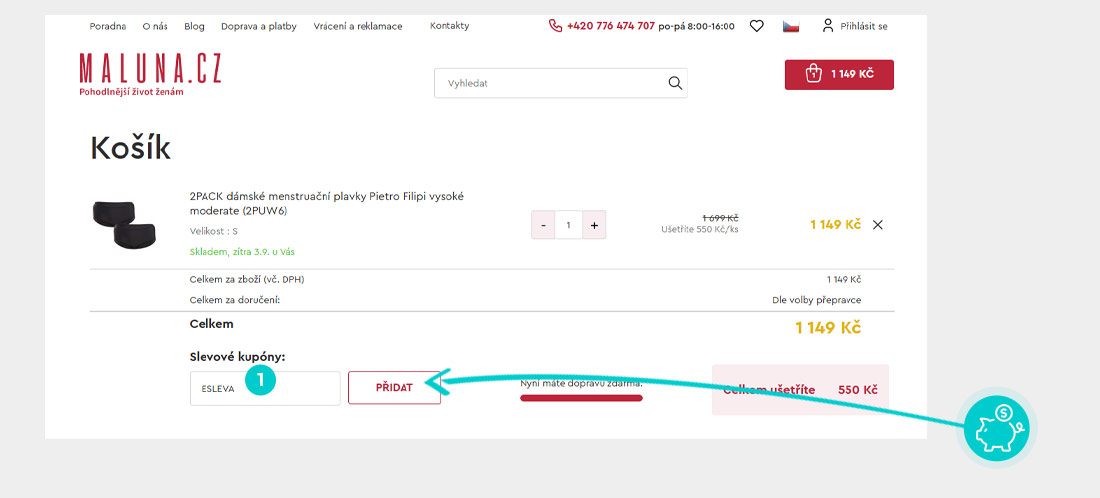1100x498 pixels.
Task: Click the free shipping progress bar
Action: coord(581,398)
